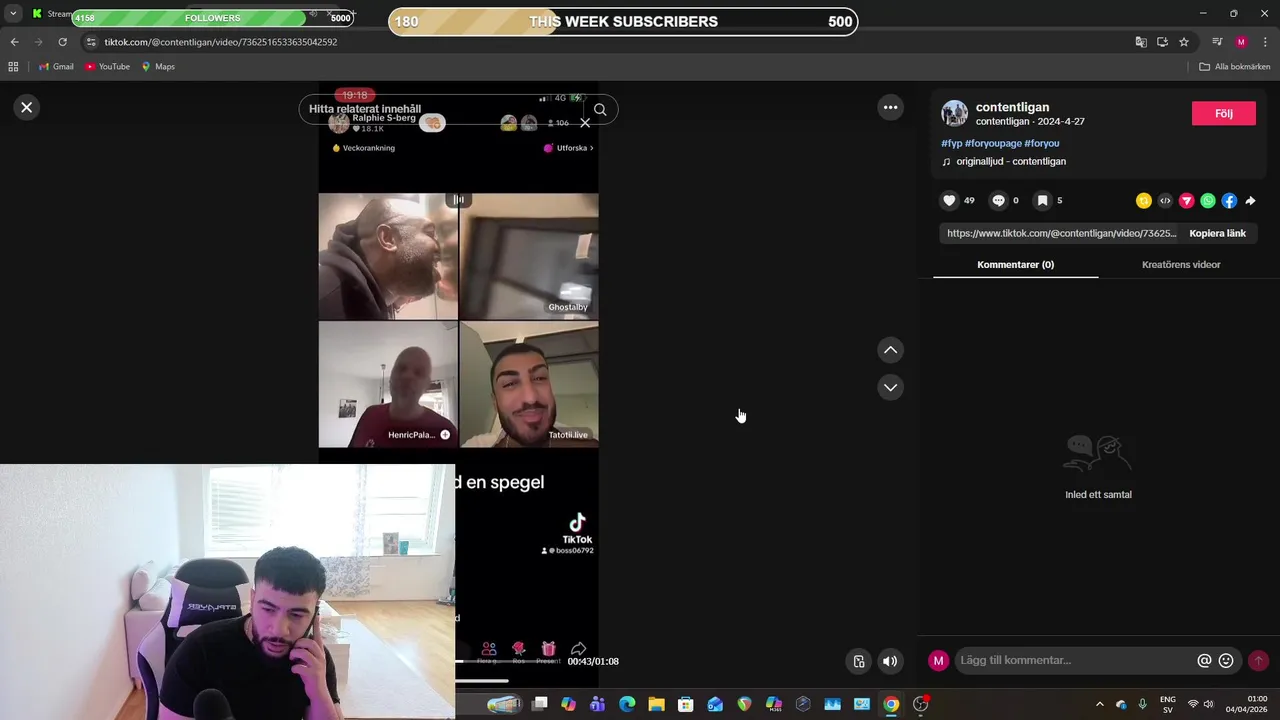Screen dimensions: 1280x720
Task: Post comment with pink arrow button
Action: click(1258, 660)
